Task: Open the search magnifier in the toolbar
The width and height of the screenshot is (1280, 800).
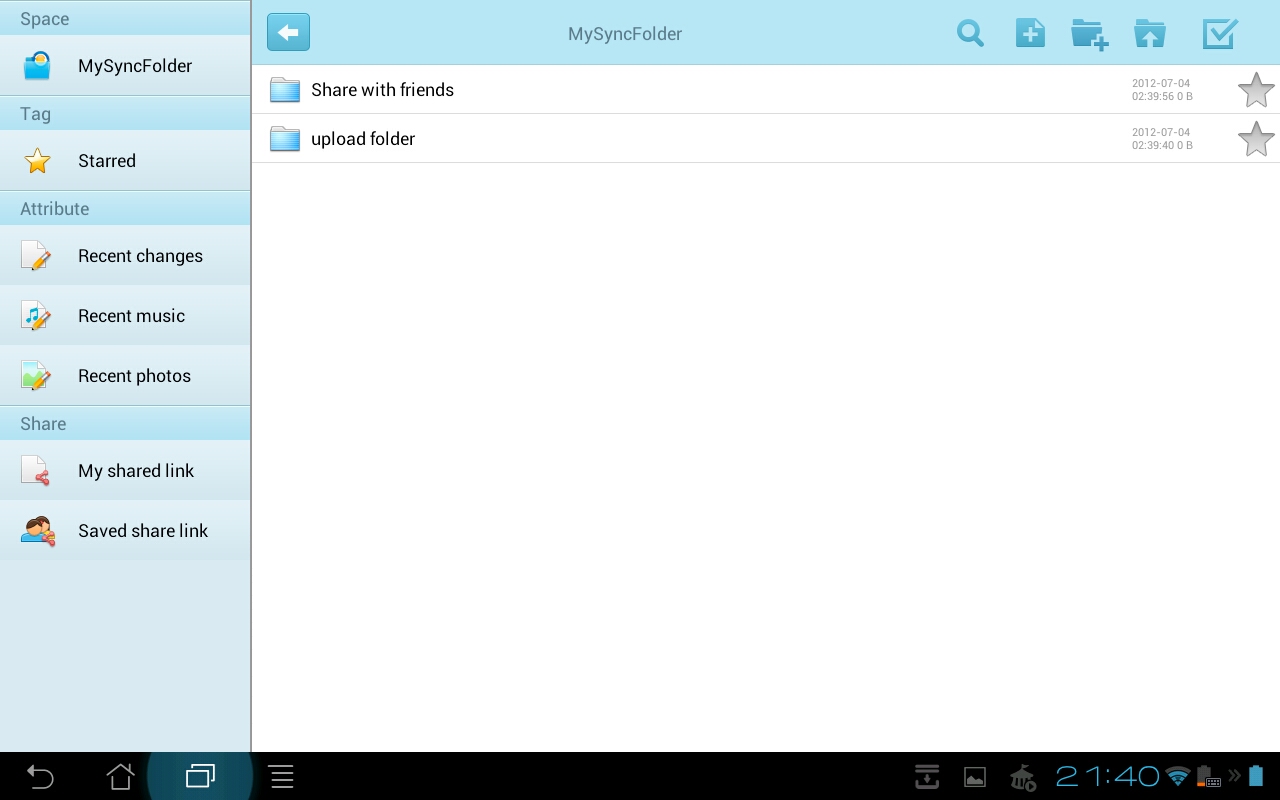Action: [x=970, y=33]
